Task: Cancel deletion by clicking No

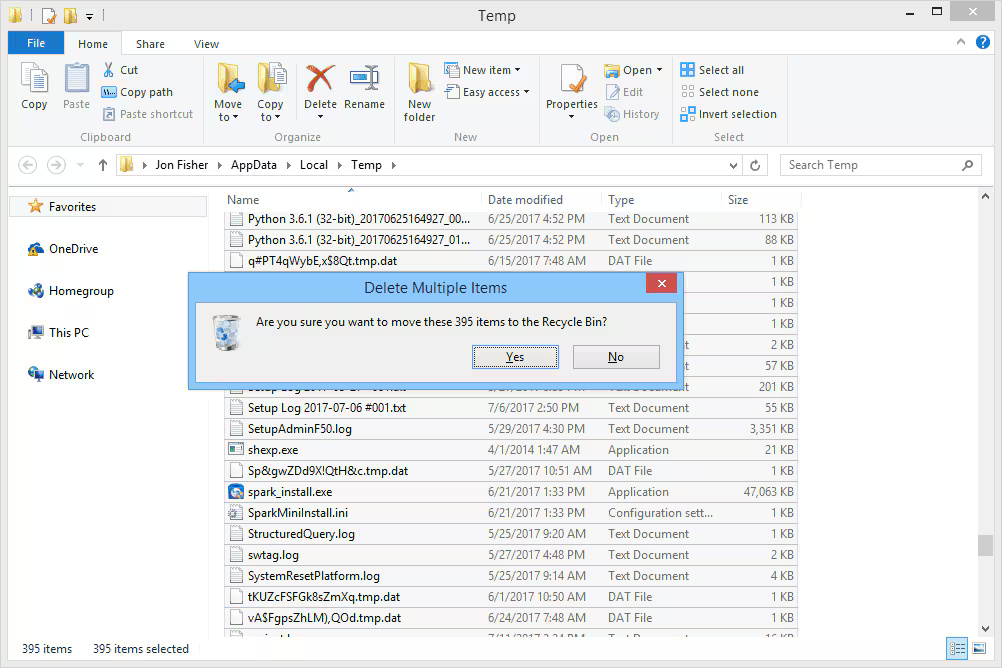Action: 616,357
